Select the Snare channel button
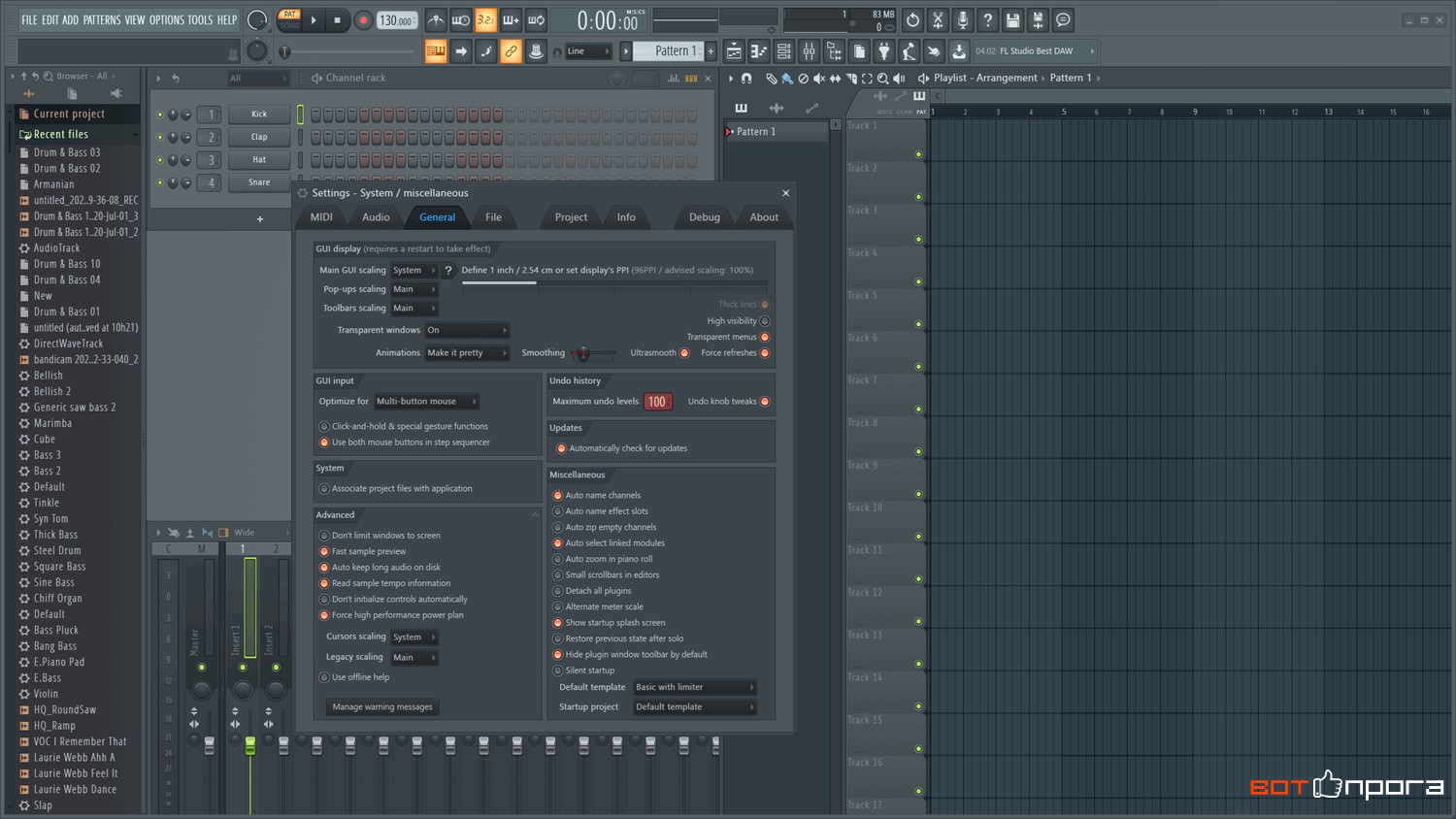1456x819 pixels. click(x=259, y=182)
